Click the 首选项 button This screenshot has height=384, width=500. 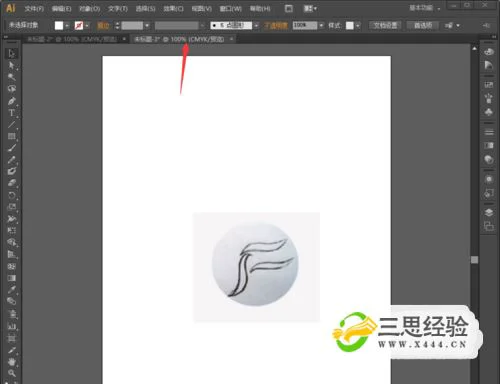point(423,25)
